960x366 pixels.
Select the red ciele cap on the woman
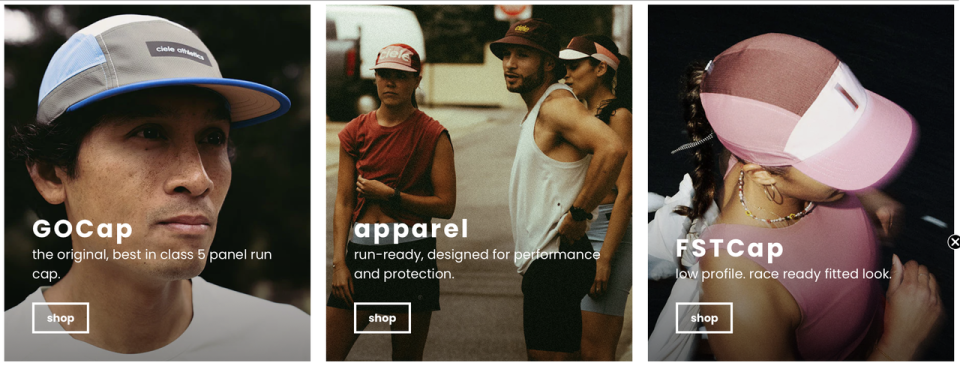[397, 59]
